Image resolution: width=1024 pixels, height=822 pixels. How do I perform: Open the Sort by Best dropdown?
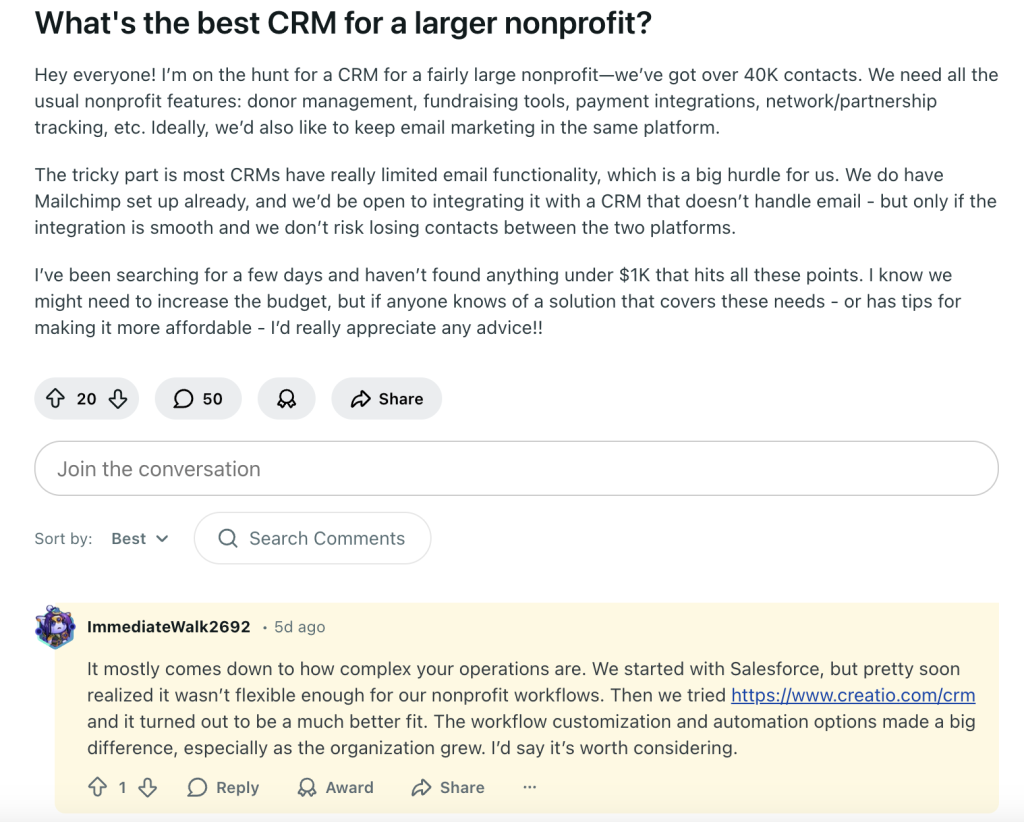(140, 539)
